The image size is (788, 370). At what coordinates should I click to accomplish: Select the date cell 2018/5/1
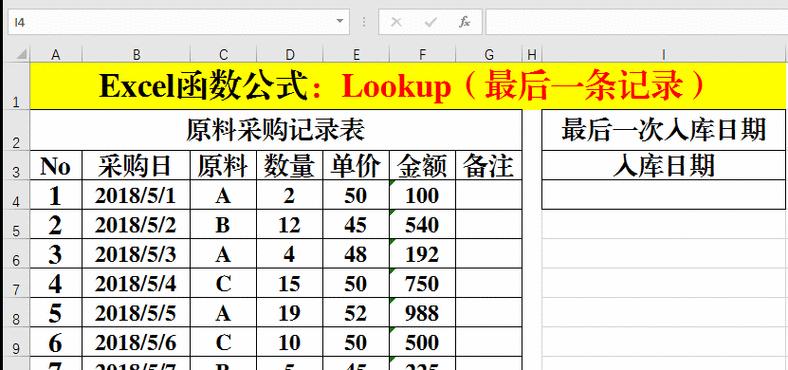pos(136,195)
